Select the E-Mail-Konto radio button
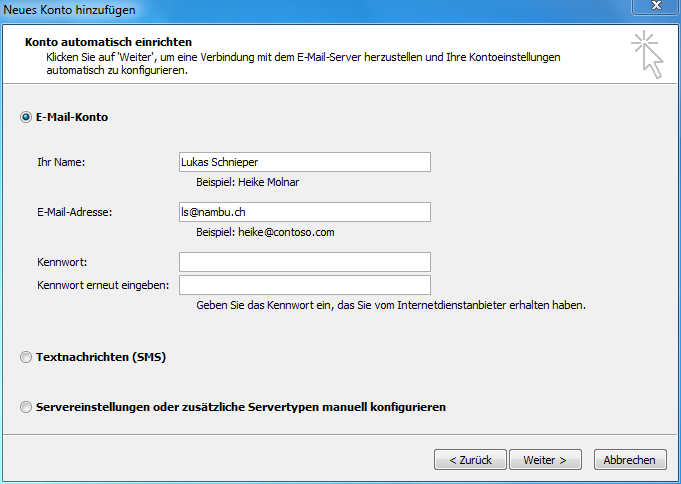The height and width of the screenshot is (484, 681). [26, 117]
